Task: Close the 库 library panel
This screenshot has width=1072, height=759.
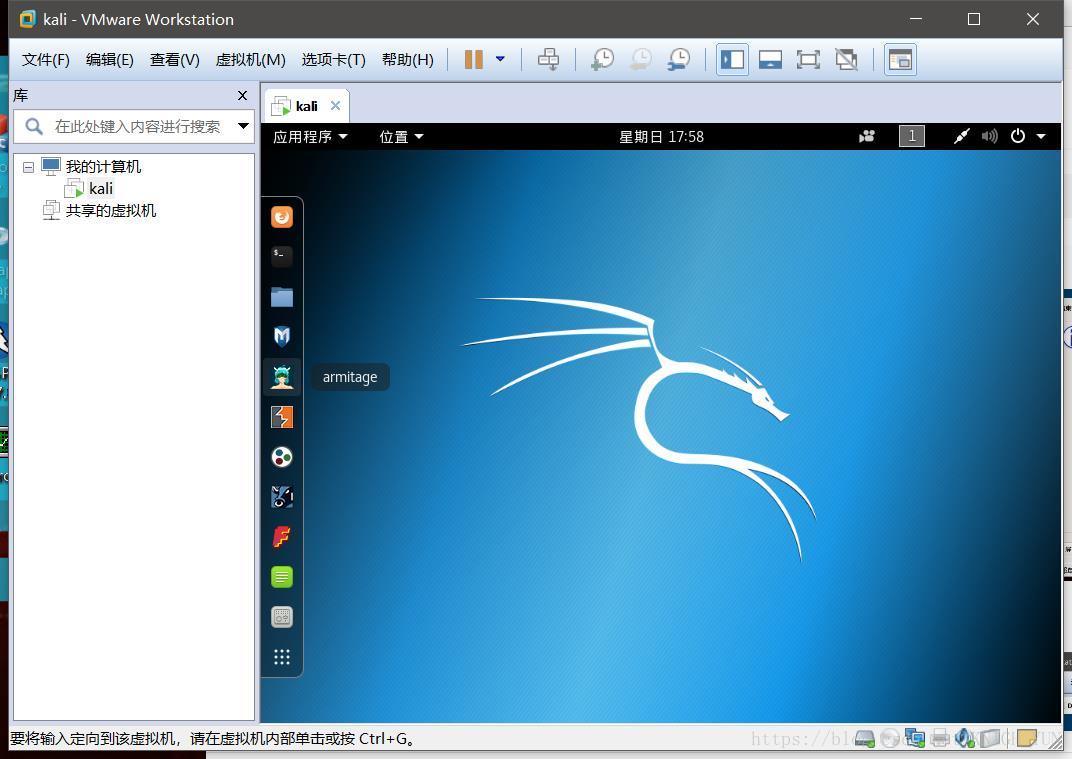Action: pyautogui.click(x=242, y=96)
